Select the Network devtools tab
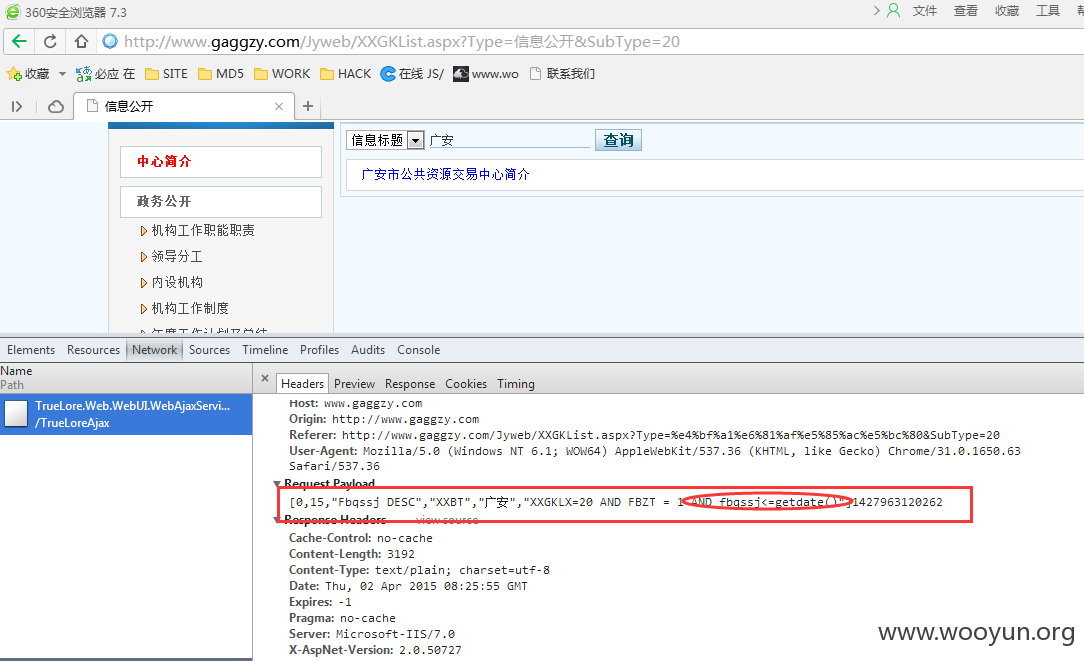 point(155,350)
